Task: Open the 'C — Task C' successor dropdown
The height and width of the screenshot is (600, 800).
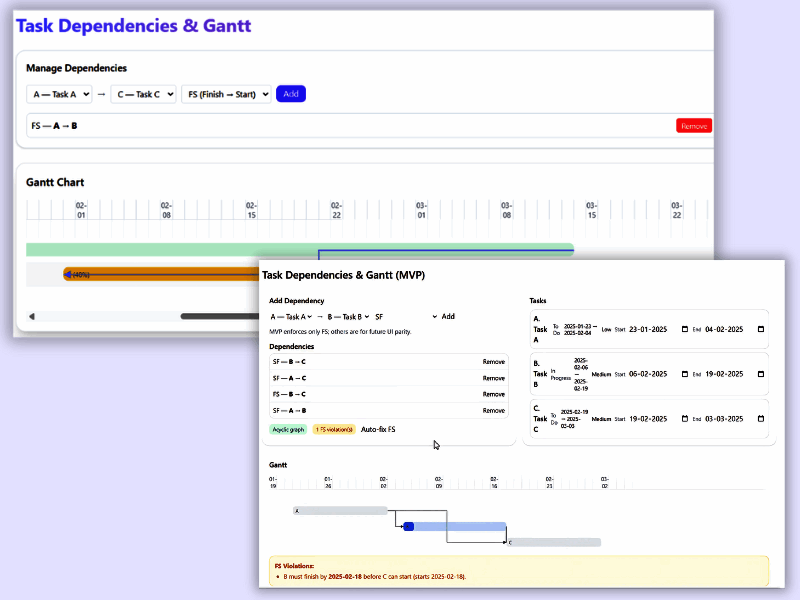Action: [x=143, y=94]
